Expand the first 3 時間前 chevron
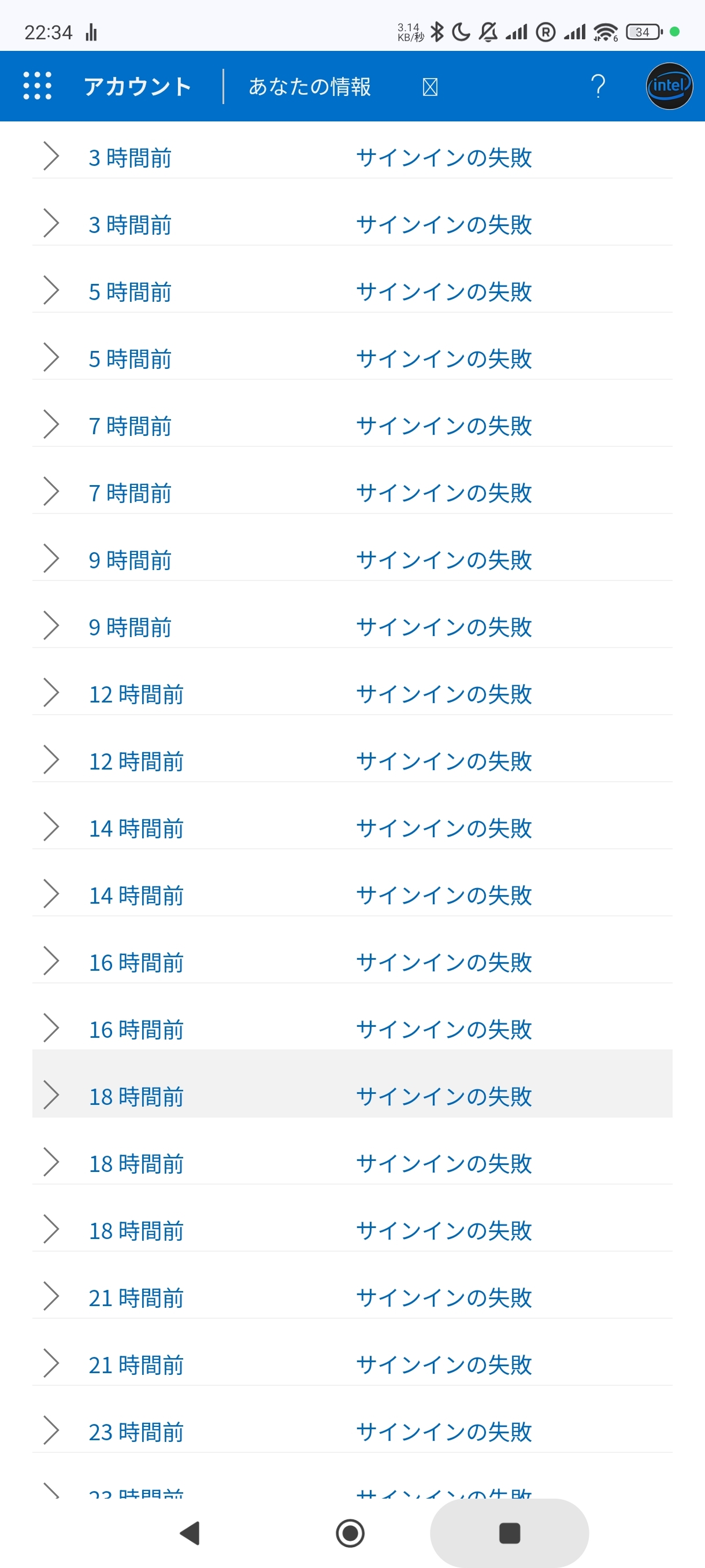The image size is (705, 1568). pos(51,157)
